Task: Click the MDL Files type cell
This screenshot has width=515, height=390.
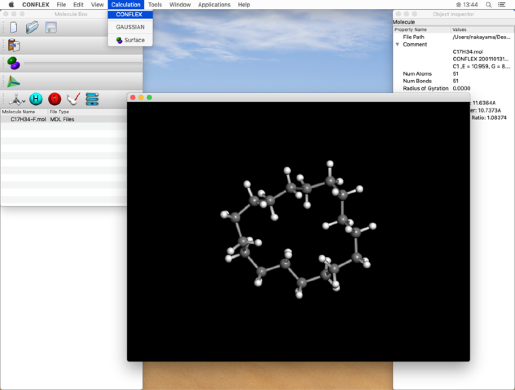Action: point(62,119)
